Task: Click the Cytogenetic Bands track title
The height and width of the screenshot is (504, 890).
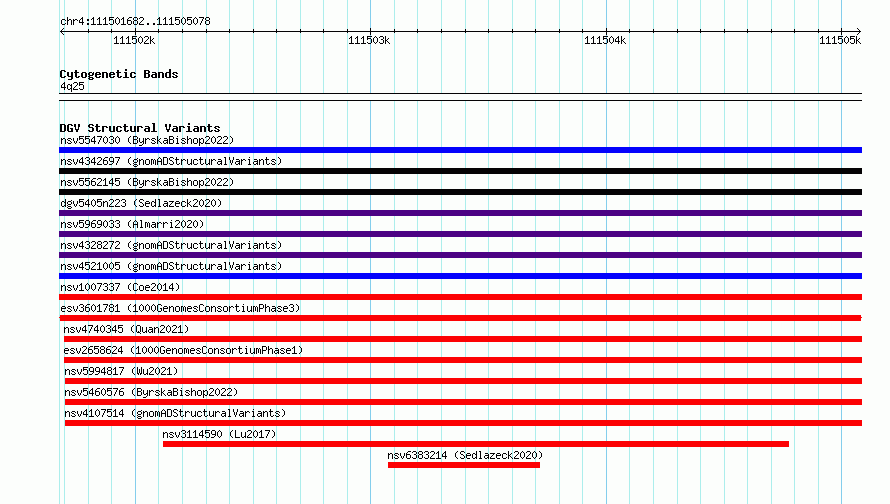Action: coord(119,74)
